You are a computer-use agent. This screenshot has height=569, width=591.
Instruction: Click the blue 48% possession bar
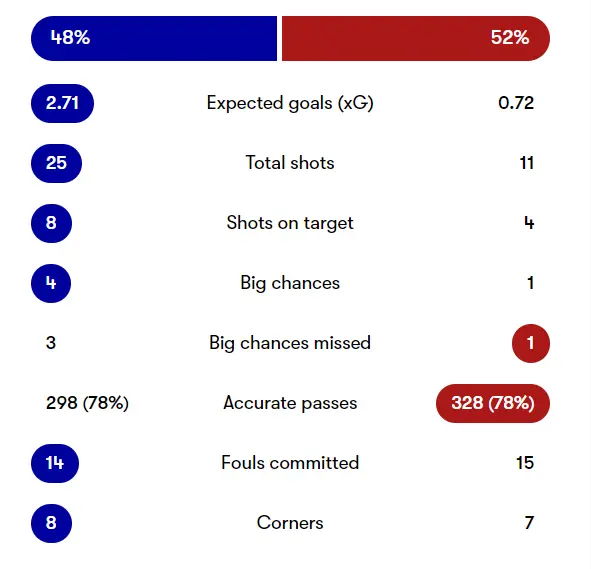[154, 38]
